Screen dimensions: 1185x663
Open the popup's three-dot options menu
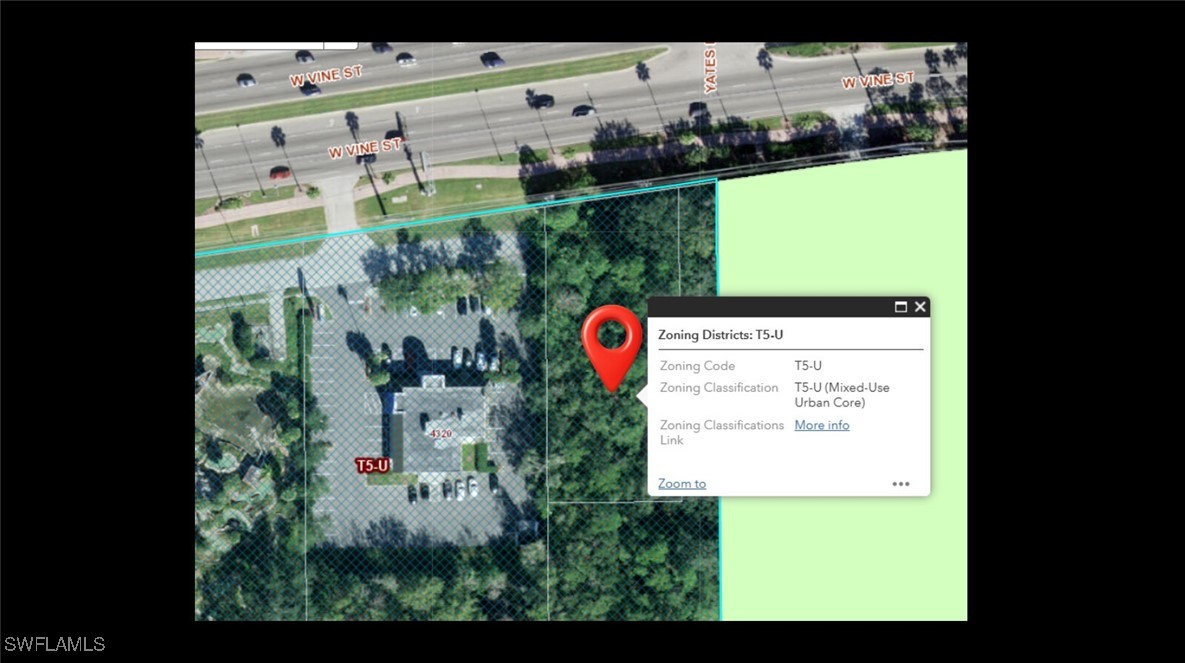[x=901, y=484]
